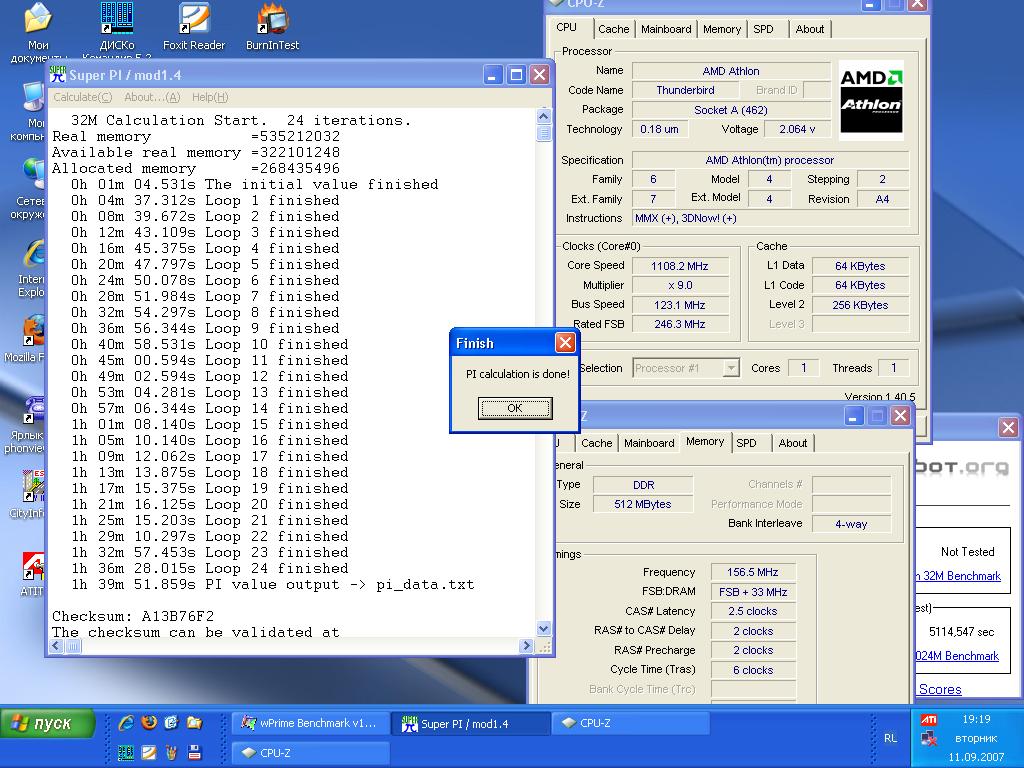Screen dimensions: 1024x768
Task: Click Super PI vertical scrollbar down arrow
Action: (543, 629)
